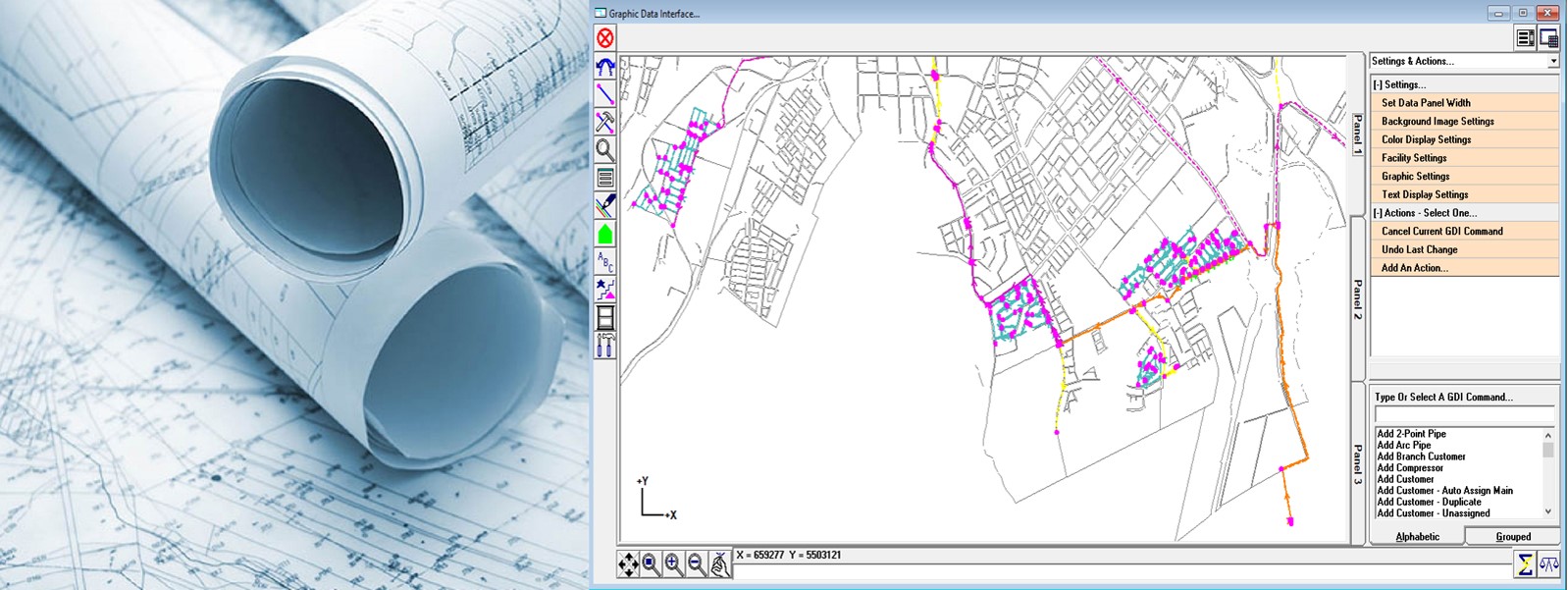Select Add 2-Point Pipe in command list

pyautogui.click(x=1411, y=434)
